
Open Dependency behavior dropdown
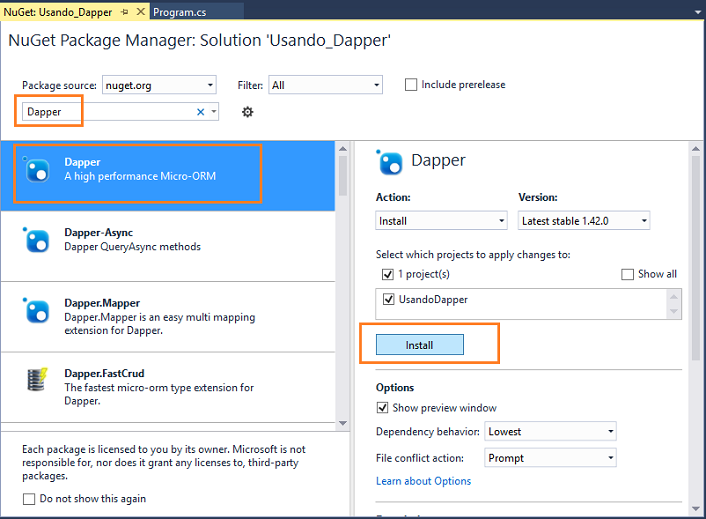[x=550, y=431]
